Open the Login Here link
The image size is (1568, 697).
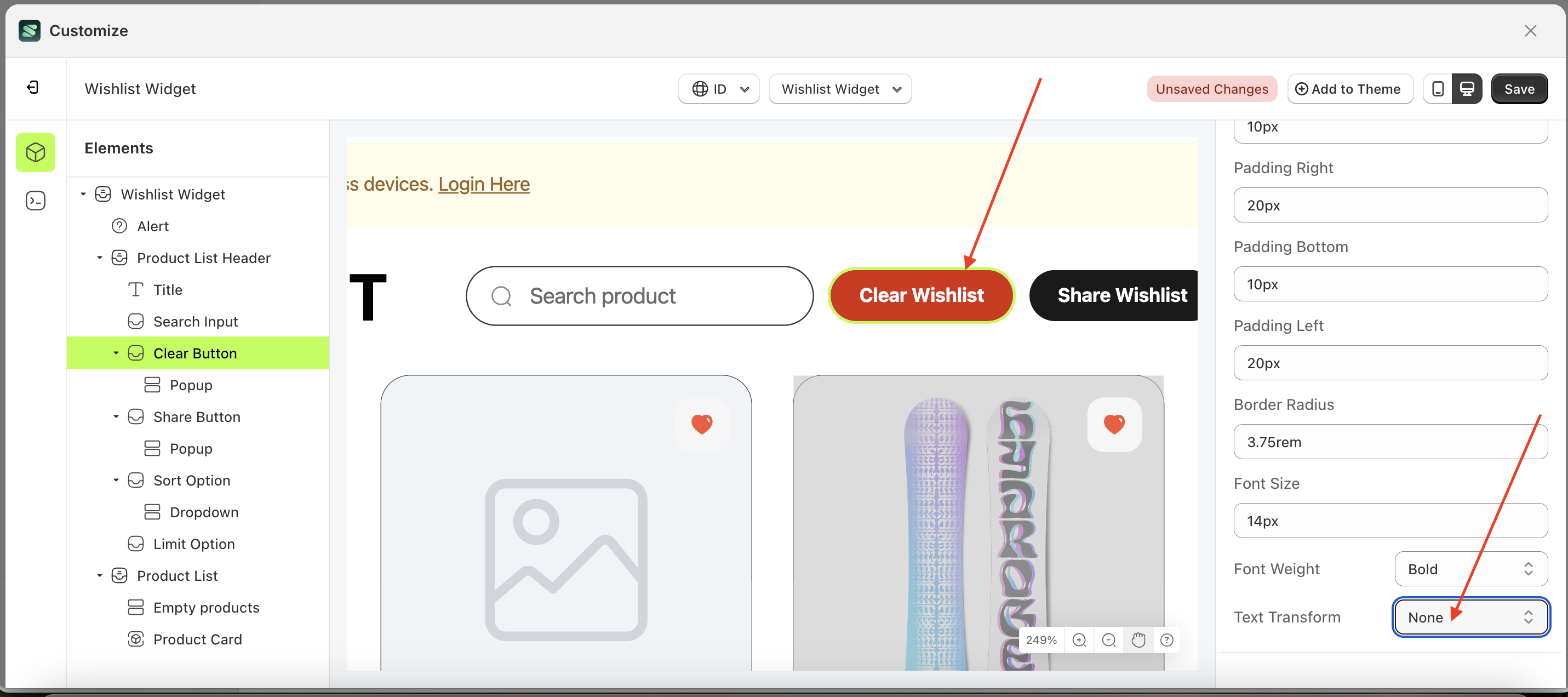coord(484,184)
